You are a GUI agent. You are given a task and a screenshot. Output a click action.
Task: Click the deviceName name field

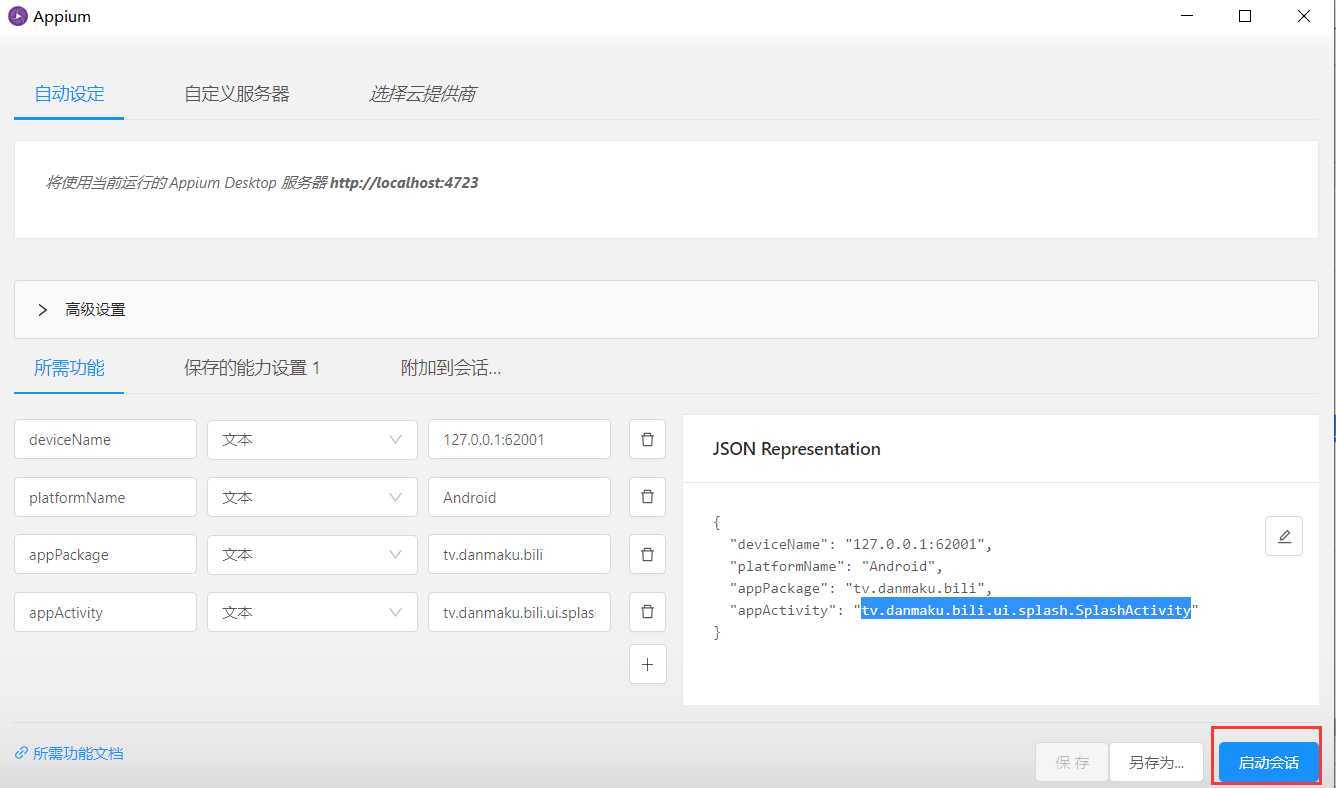point(105,439)
